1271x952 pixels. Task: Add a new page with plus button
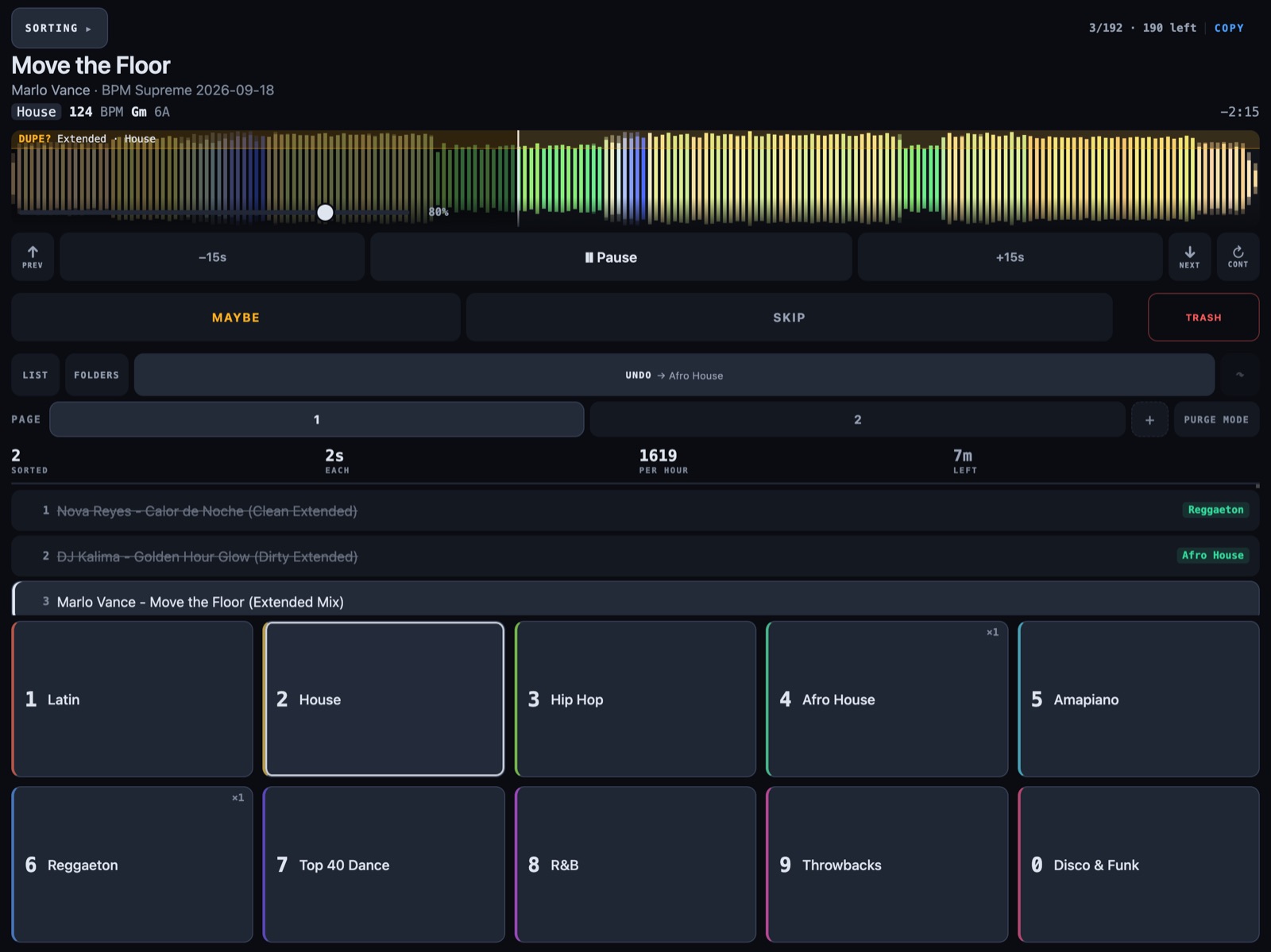point(1149,419)
